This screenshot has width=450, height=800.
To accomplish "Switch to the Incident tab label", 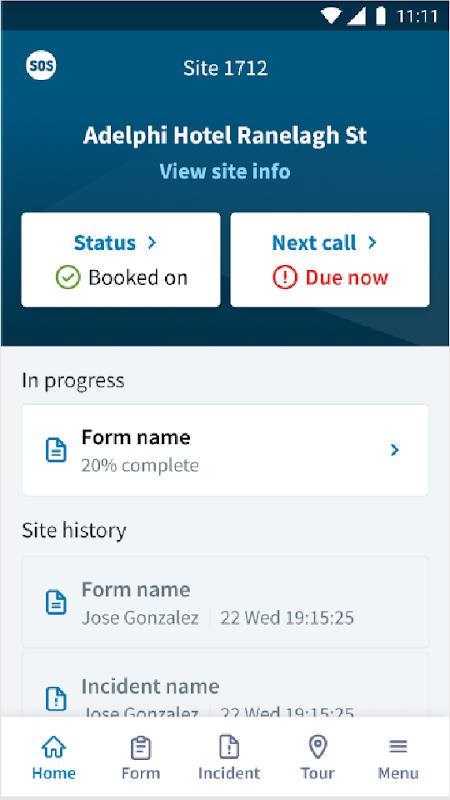I will click(229, 773).
